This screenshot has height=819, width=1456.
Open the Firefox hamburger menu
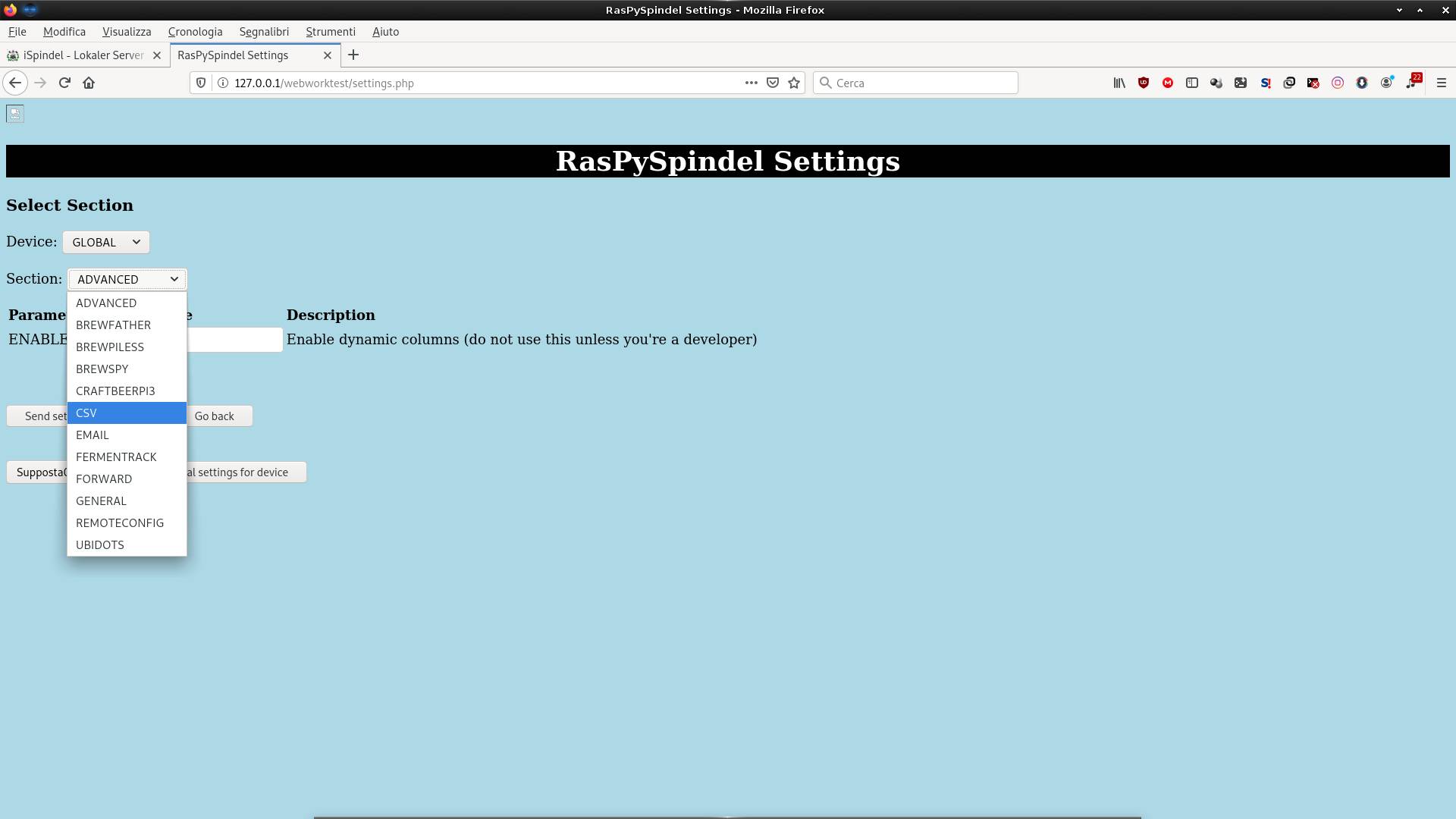pyautogui.click(x=1442, y=83)
